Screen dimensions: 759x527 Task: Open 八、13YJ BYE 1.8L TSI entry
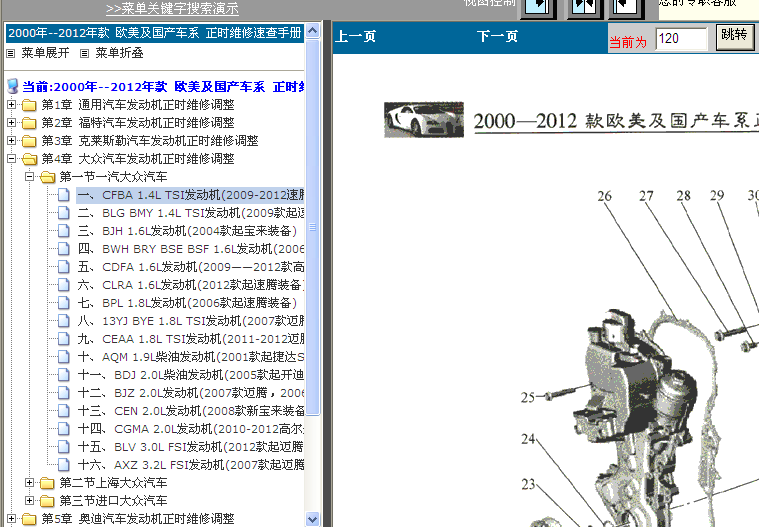point(190,321)
